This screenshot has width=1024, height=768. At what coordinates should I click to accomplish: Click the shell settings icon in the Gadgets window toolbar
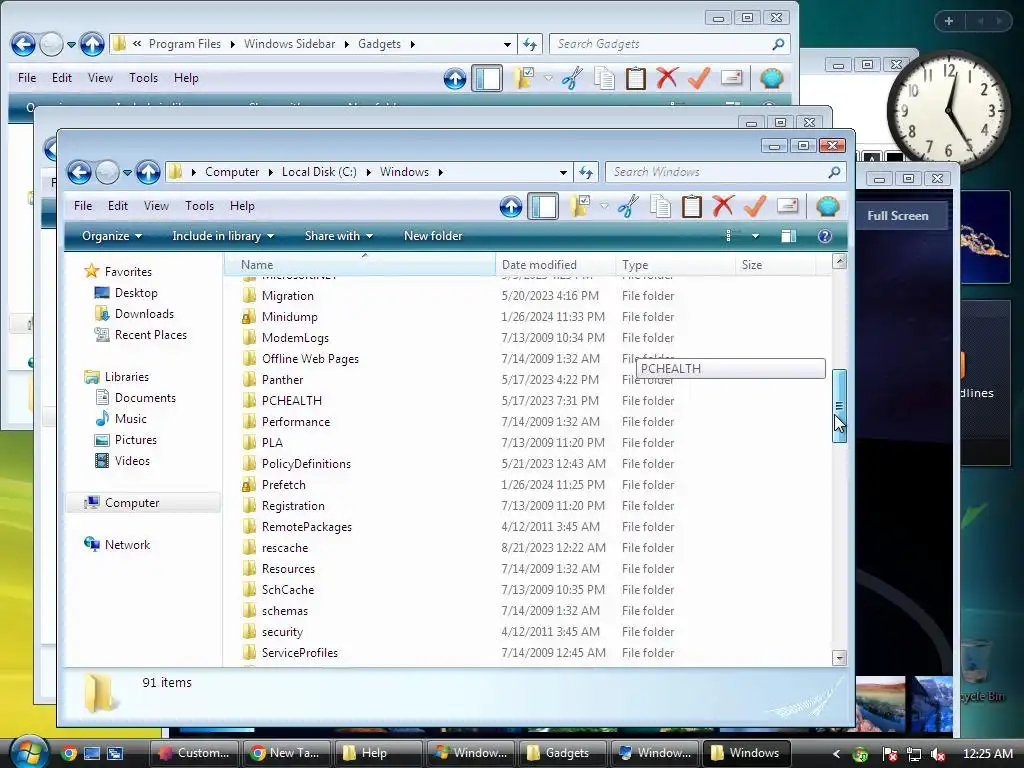(771, 78)
